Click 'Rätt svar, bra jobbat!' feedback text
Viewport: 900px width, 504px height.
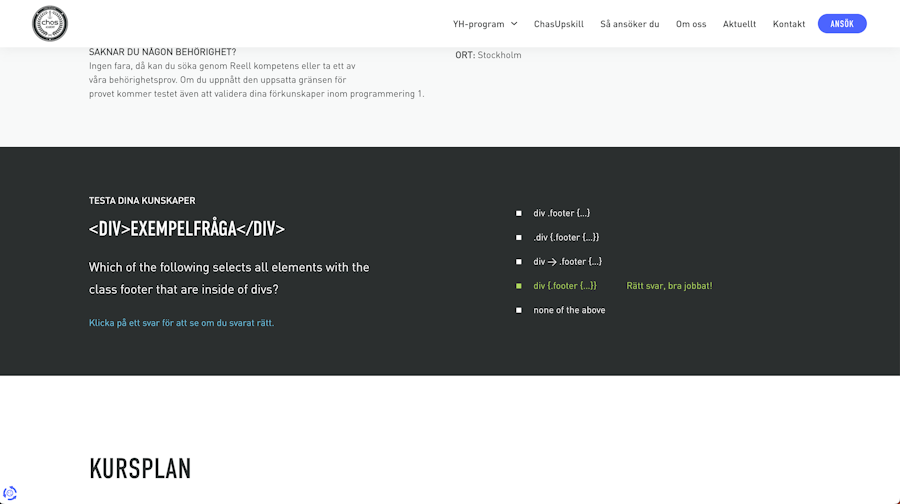[669, 285]
